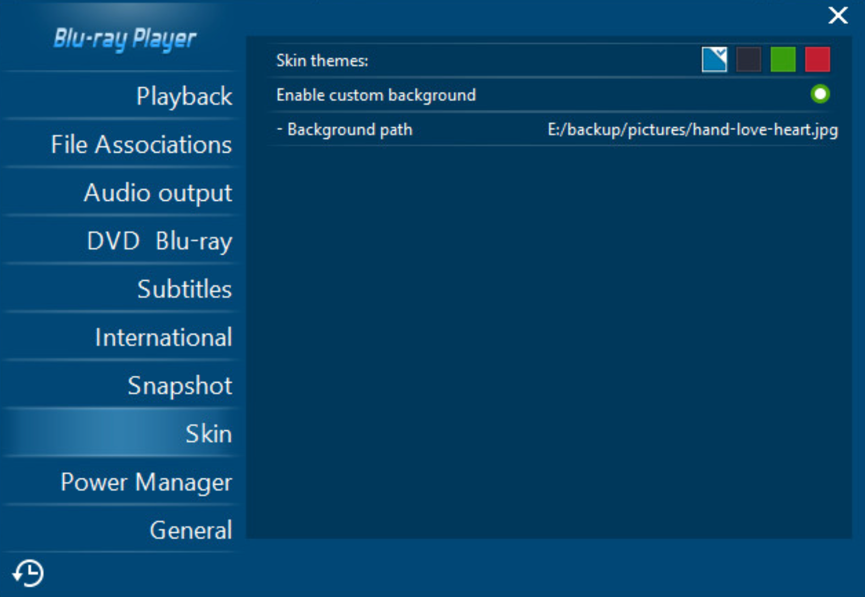Open the Snapshot settings section
The height and width of the screenshot is (597, 865).
[x=120, y=385]
